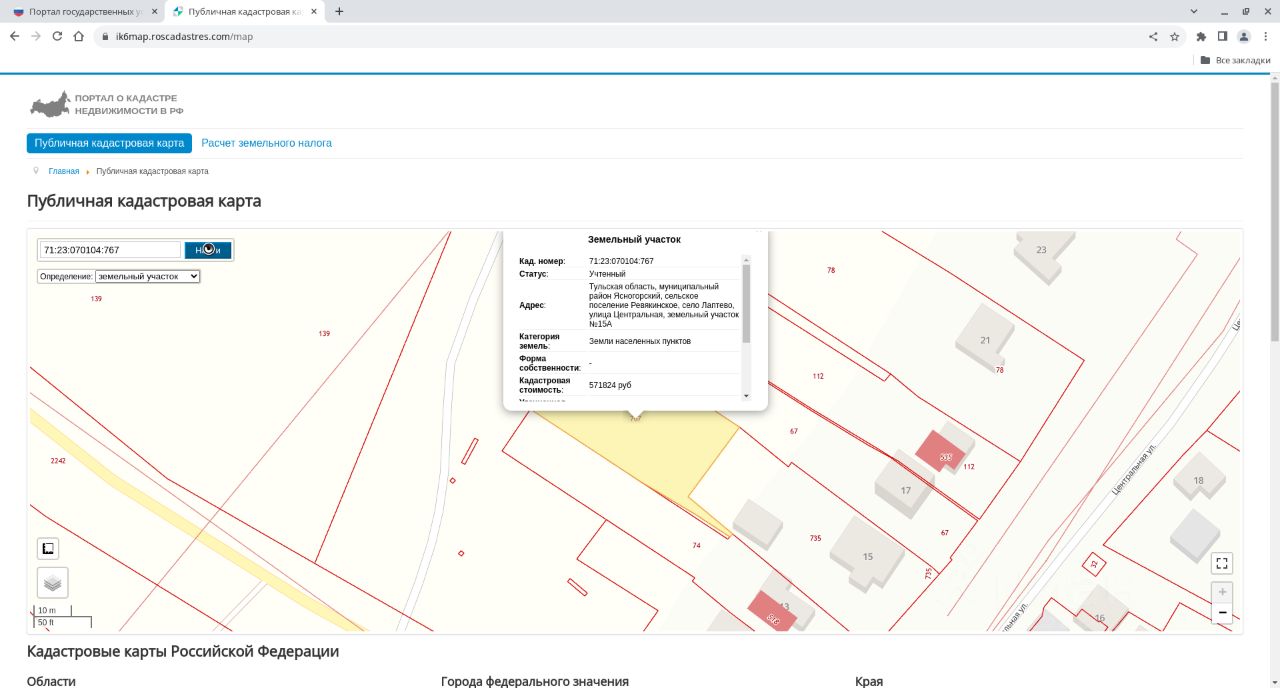Image resolution: width=1280 pixels, height=688 pixels.
Task: Click the Кадастровые карты Российской Федерации heading
Action: click(183, 651)
